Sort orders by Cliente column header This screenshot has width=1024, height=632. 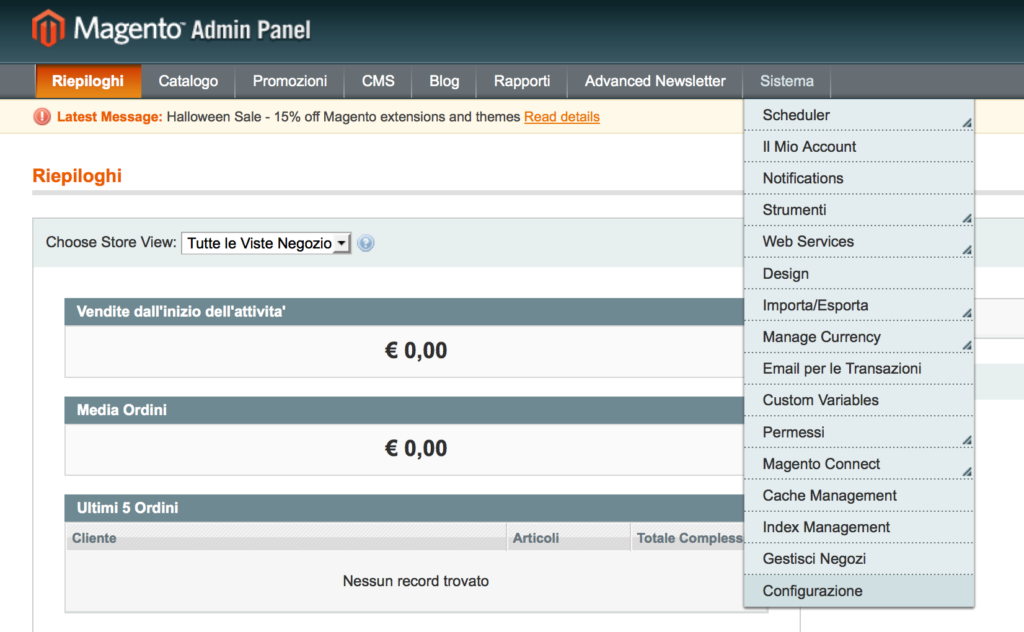[94, 538]
